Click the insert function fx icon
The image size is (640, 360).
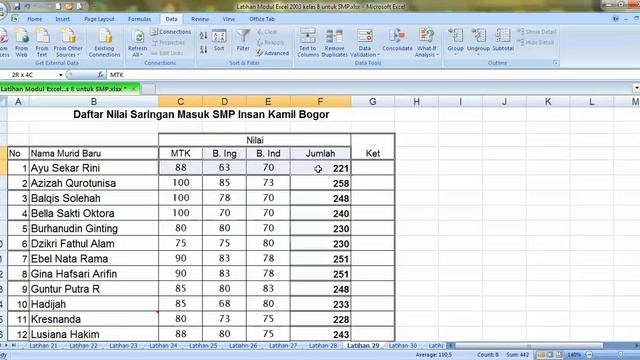pyautogui.click(x=100, y=75)
